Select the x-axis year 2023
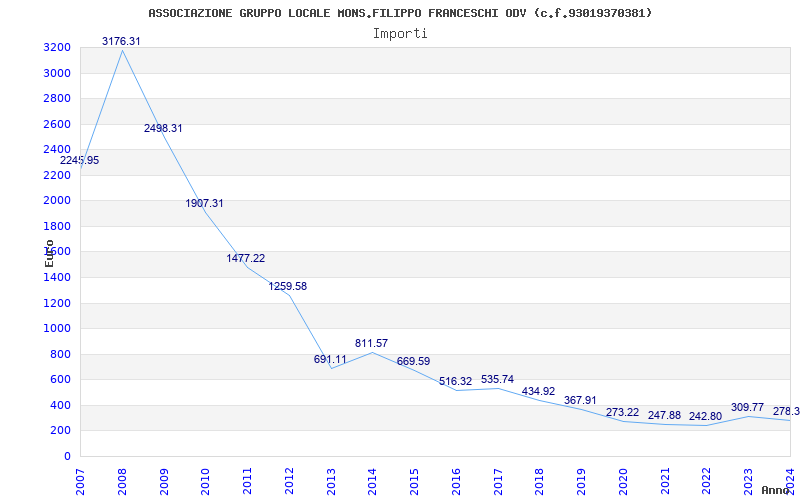 [748, 481]
